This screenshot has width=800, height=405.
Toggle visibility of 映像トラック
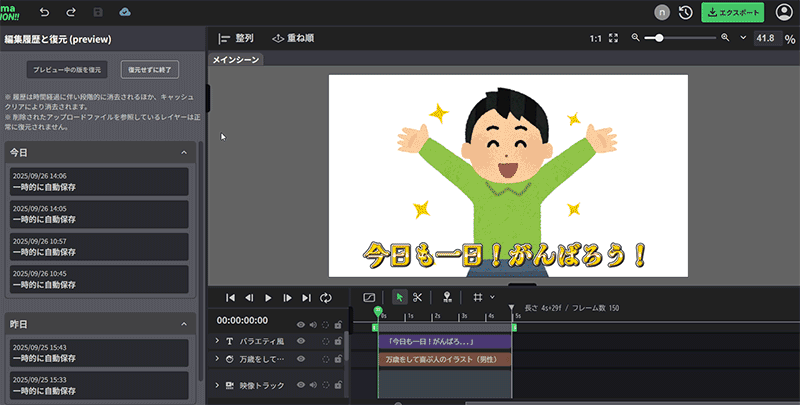coord(301,385)
